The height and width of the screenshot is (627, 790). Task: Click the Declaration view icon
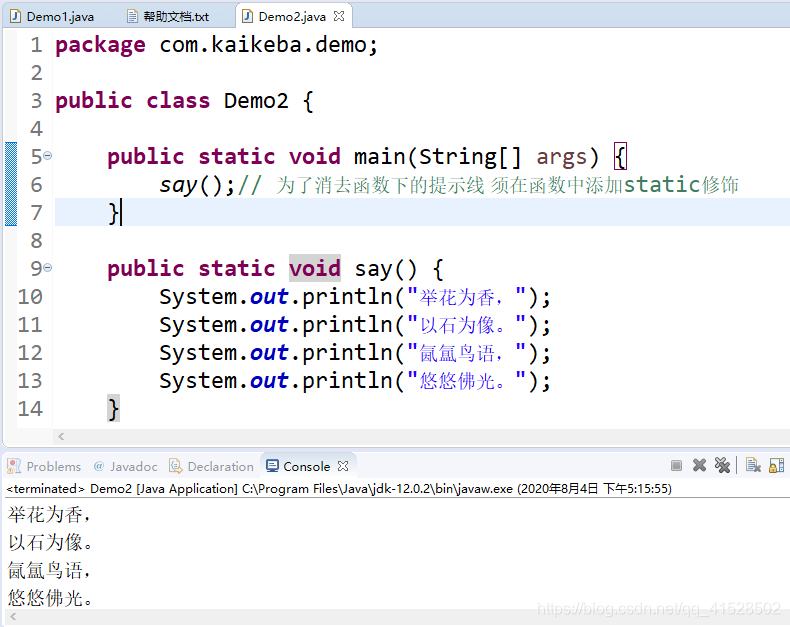pos(175,466)
